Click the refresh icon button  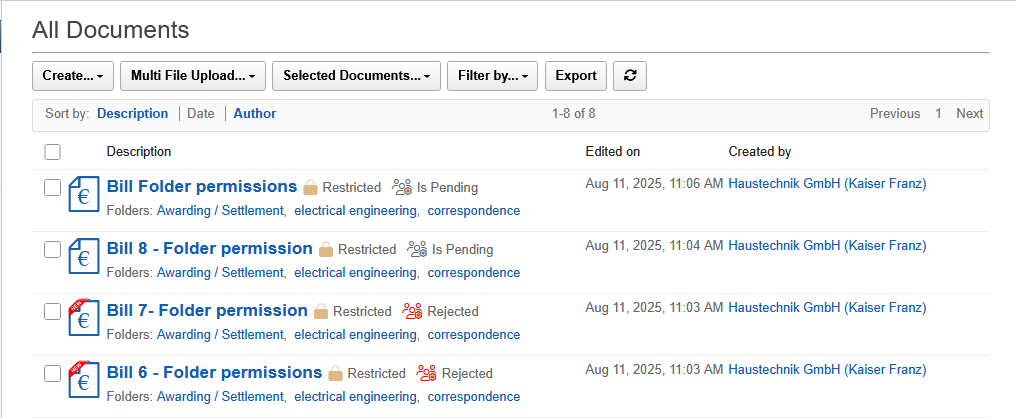630,76
